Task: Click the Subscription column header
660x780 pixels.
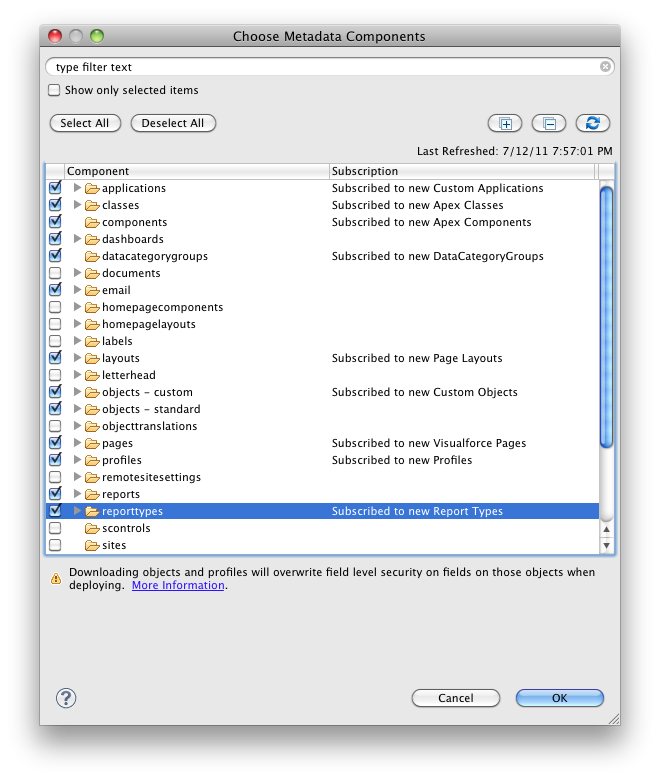Action: click(x=463, y=171)
